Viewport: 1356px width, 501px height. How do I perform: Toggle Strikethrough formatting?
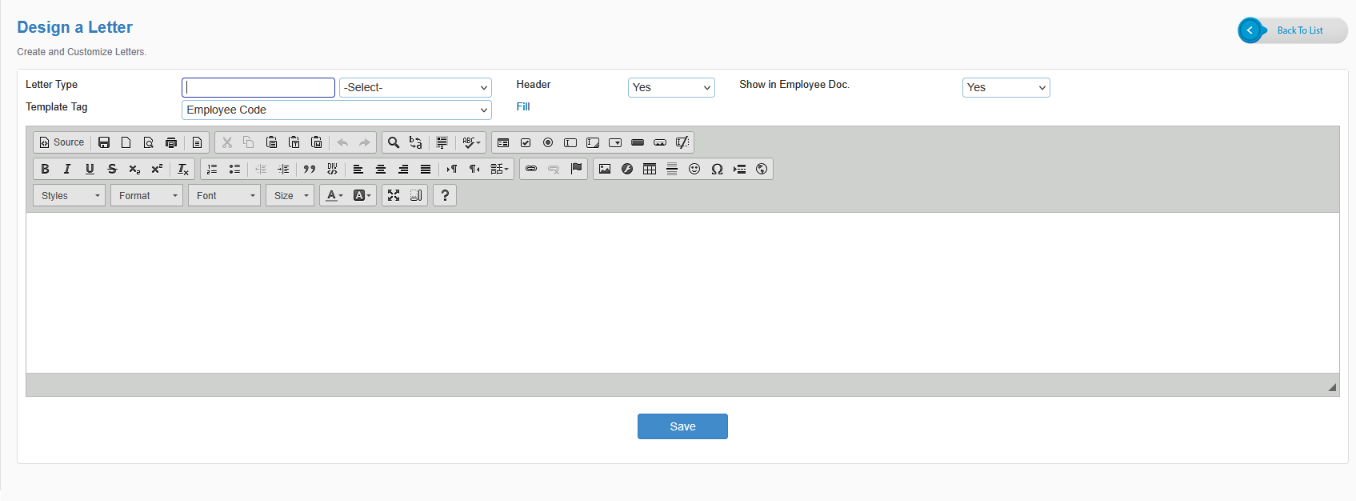[x=112, y=169]
